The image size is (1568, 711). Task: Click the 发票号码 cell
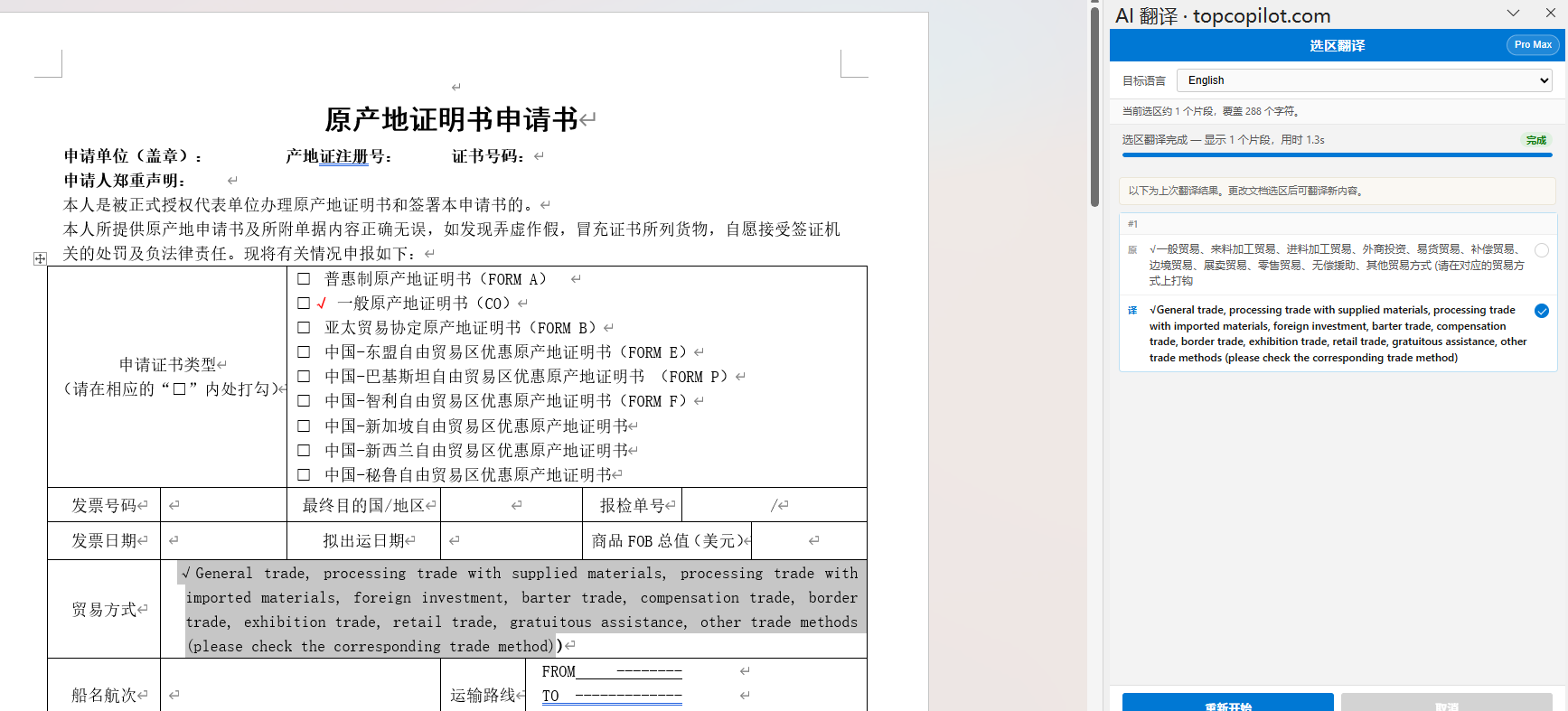click(104, 505)
